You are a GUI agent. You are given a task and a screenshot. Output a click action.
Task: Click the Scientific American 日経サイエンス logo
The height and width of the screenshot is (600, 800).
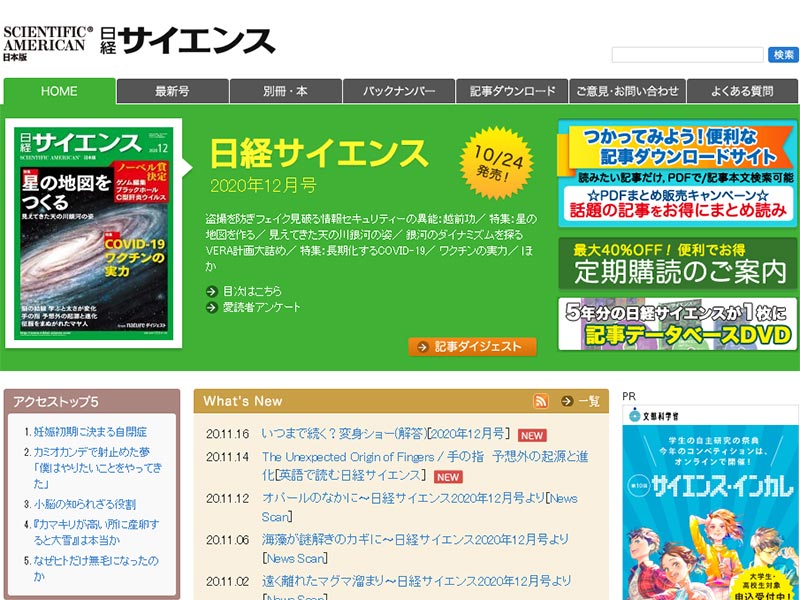click(139, 42)
